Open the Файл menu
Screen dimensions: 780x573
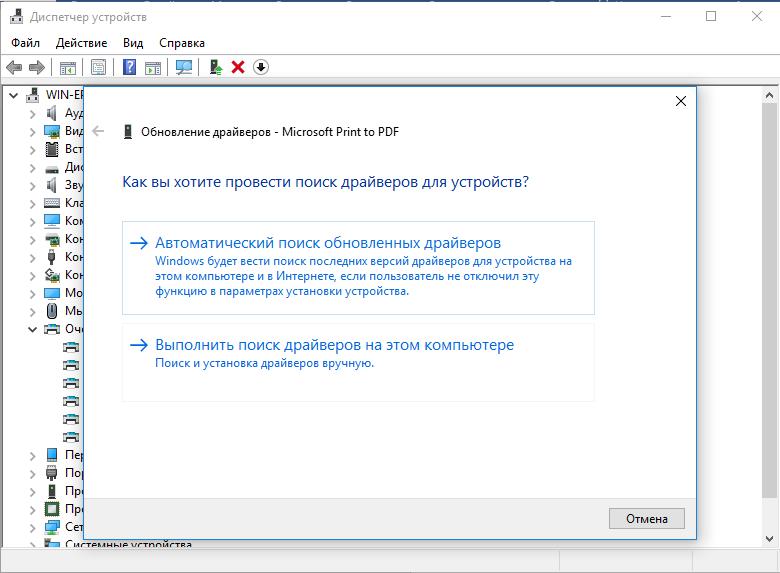[x=25, y=43]
